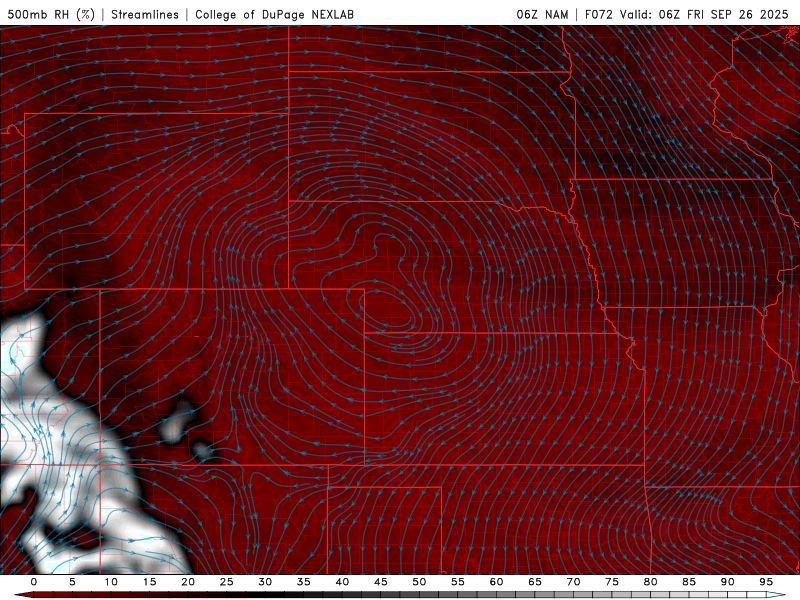Click the colorbar label "75"
This screenshot has height=600, width=800.
[612, 582]
